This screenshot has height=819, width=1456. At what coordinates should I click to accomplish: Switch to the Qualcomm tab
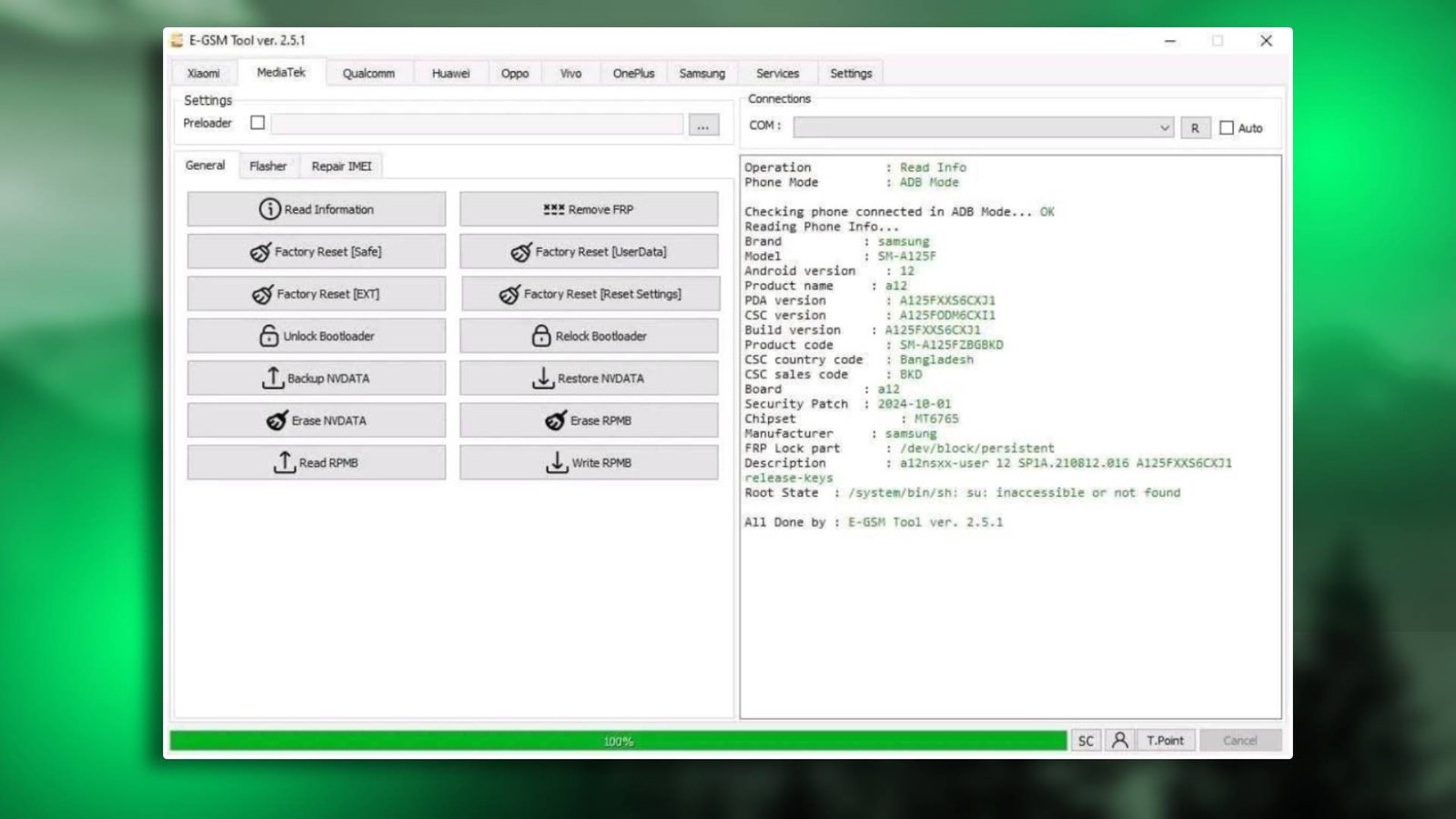[369, 73]
